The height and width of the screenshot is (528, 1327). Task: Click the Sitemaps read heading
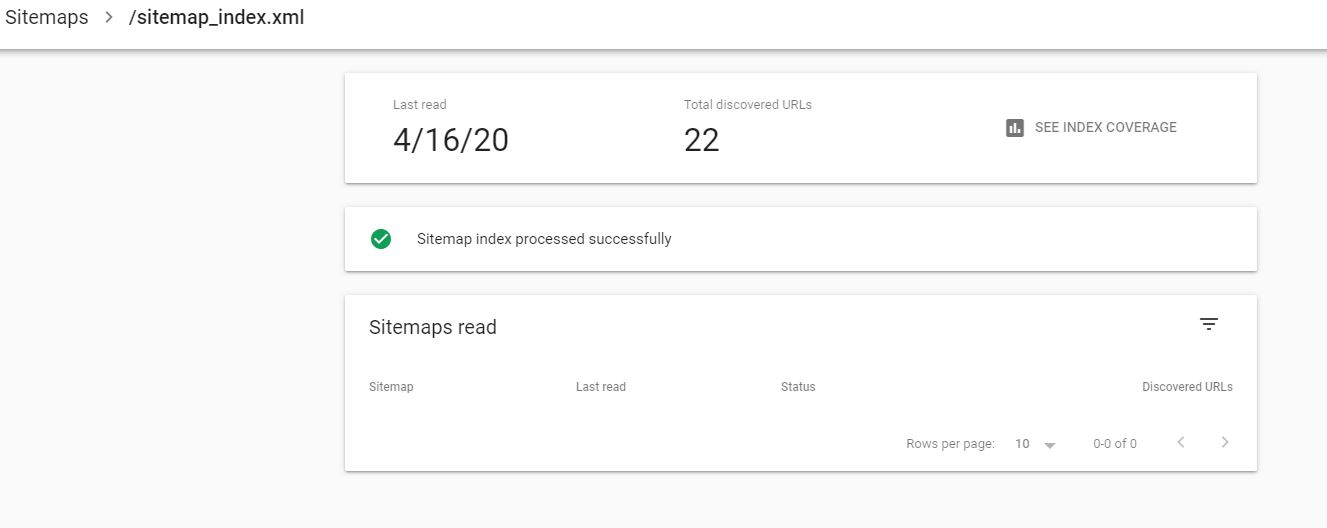click(433, 327)
